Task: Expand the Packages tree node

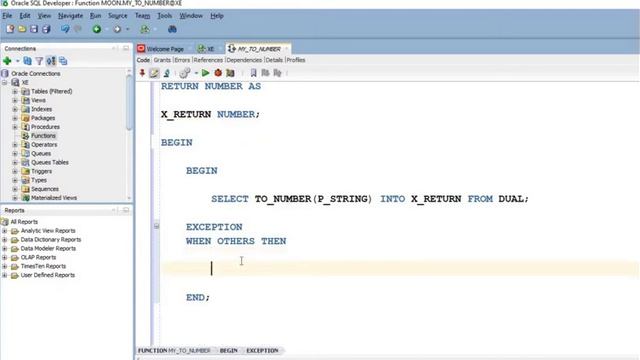Action: pos(15,118)
